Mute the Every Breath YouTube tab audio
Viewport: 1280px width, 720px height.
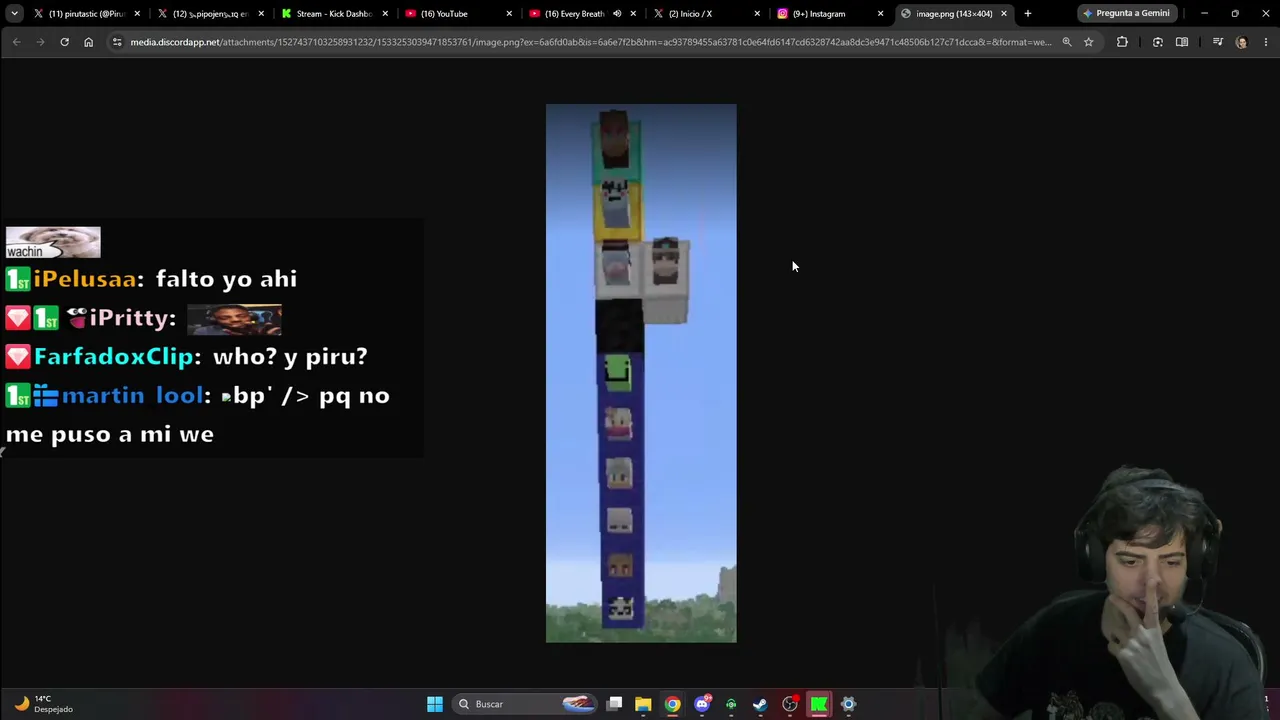(617, 14)
